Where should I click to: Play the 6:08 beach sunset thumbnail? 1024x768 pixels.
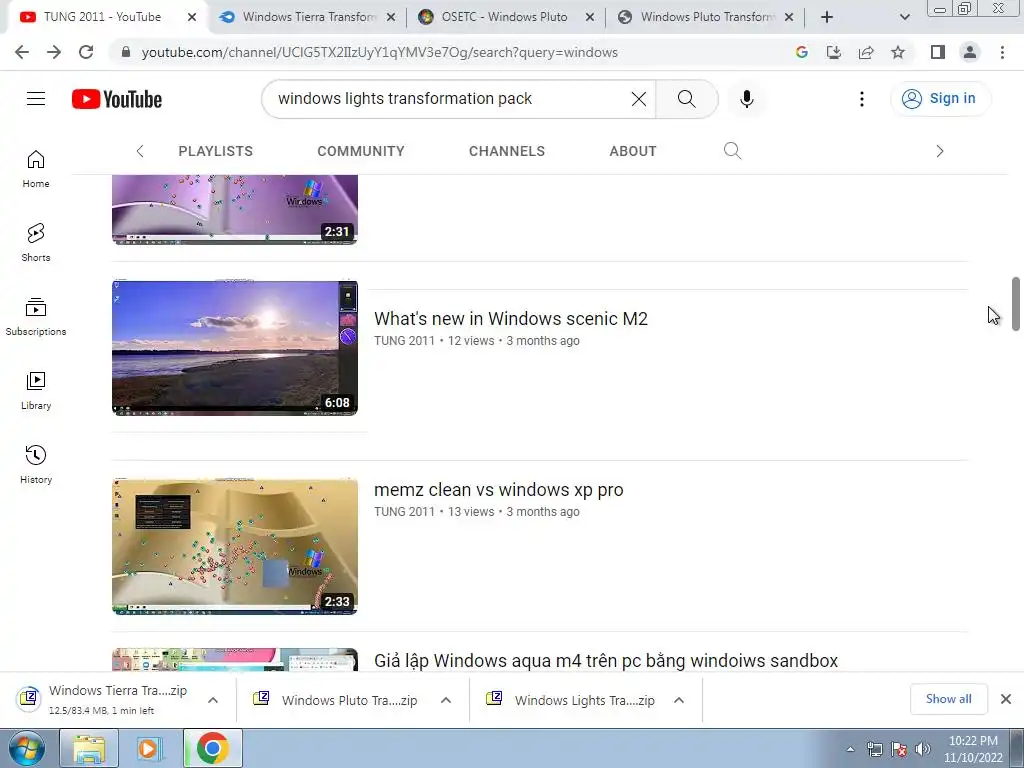tap(235, 348)
